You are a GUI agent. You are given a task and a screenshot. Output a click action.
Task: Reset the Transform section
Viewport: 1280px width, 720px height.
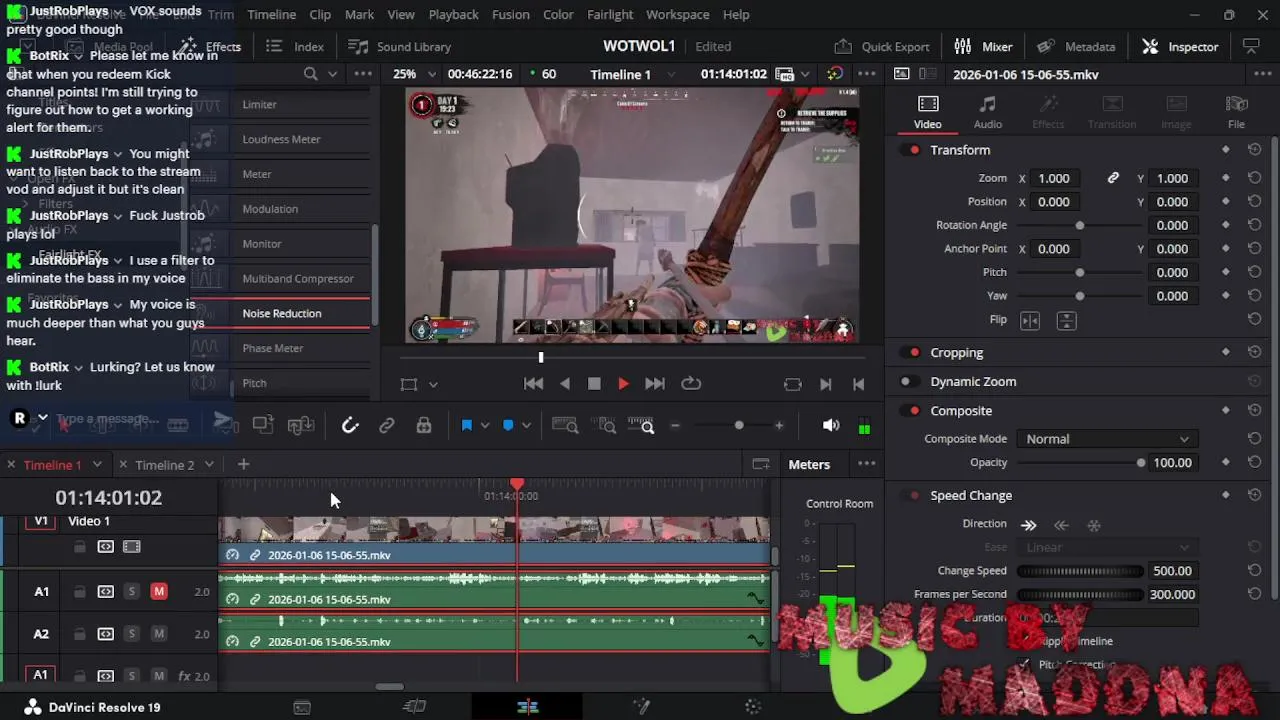(x=1254, y=150)
